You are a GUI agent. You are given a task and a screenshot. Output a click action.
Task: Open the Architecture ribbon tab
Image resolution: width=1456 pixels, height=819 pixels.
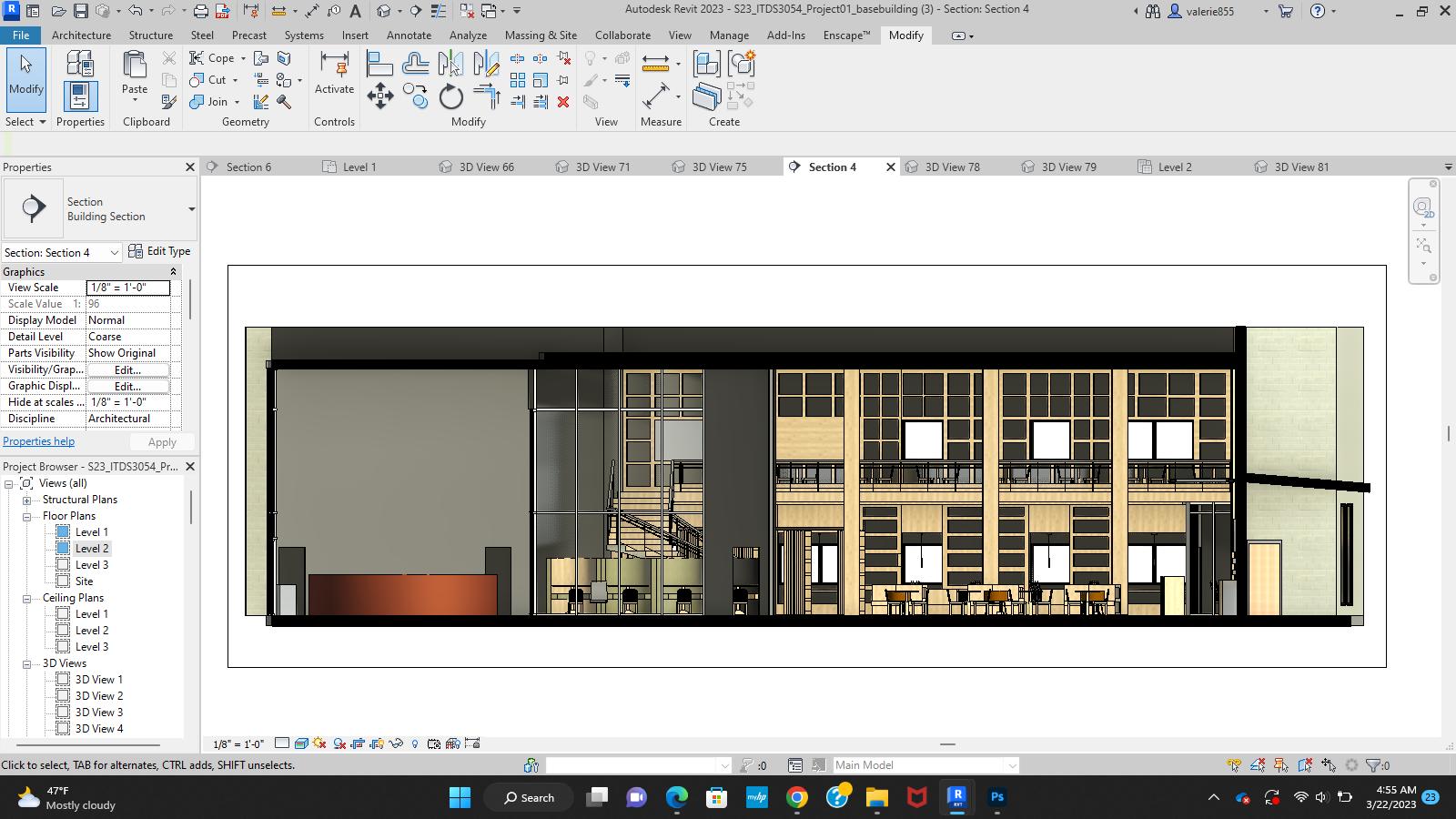(x=81, y=35)
